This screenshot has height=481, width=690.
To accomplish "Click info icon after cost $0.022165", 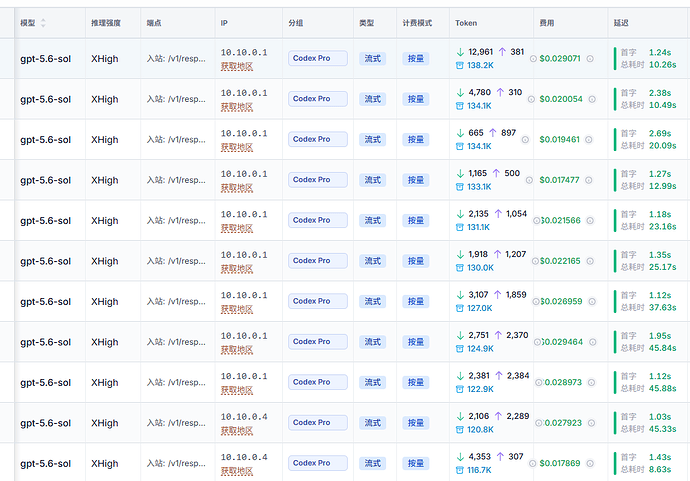I will (x=590, y=261).
